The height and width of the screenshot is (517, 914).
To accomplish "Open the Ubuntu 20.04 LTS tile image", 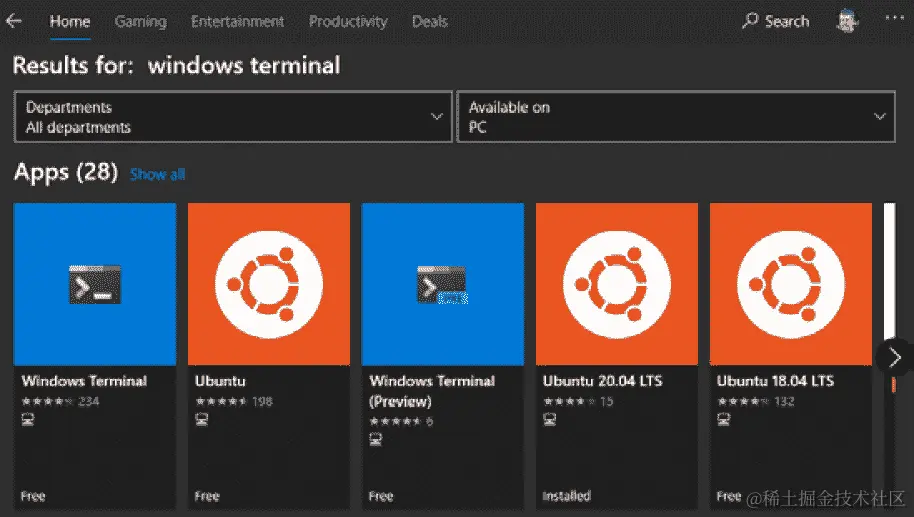I will click(617, 284).
